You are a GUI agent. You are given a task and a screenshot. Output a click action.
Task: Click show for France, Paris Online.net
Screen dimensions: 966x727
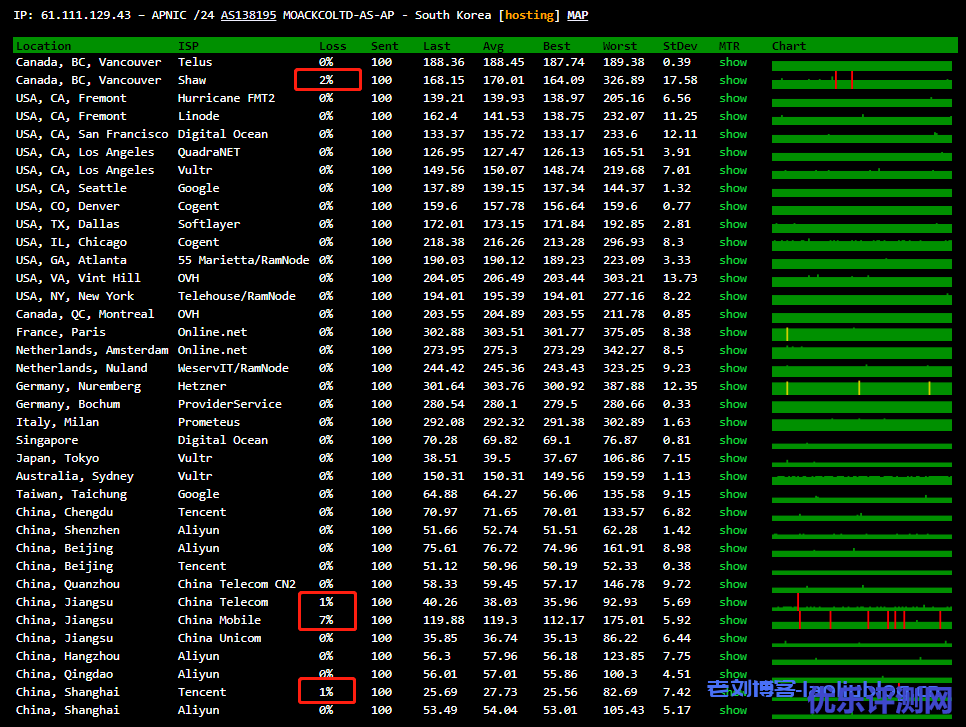point(733,332)
